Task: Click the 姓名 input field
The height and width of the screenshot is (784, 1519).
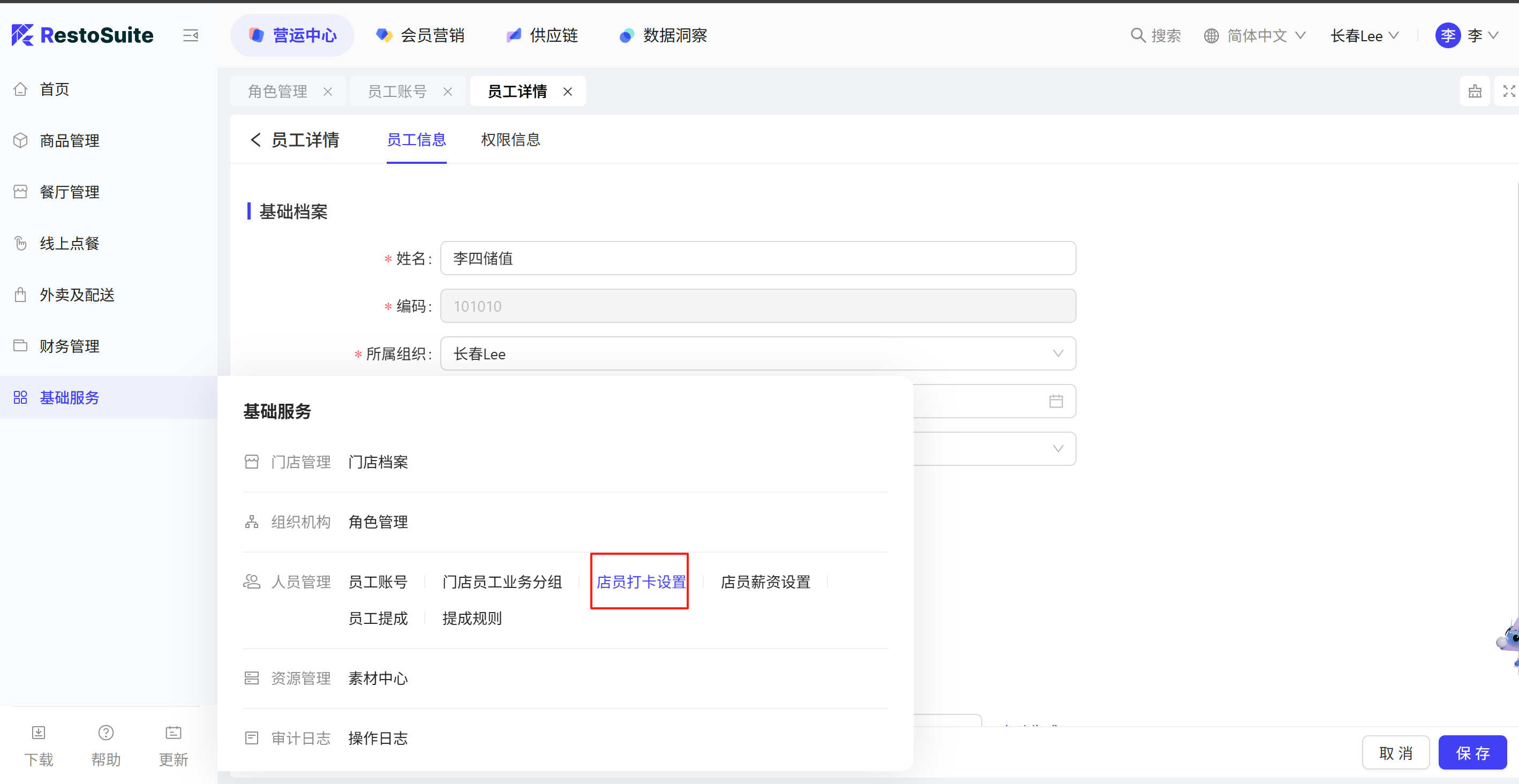Action: 758,258
